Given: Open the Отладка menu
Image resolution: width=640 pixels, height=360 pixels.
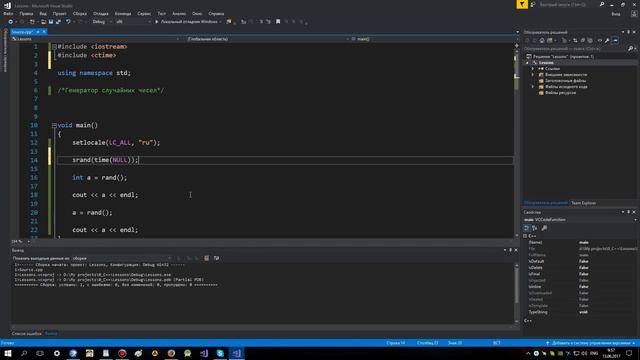Looking at the screenshot, I should point(101,13).
